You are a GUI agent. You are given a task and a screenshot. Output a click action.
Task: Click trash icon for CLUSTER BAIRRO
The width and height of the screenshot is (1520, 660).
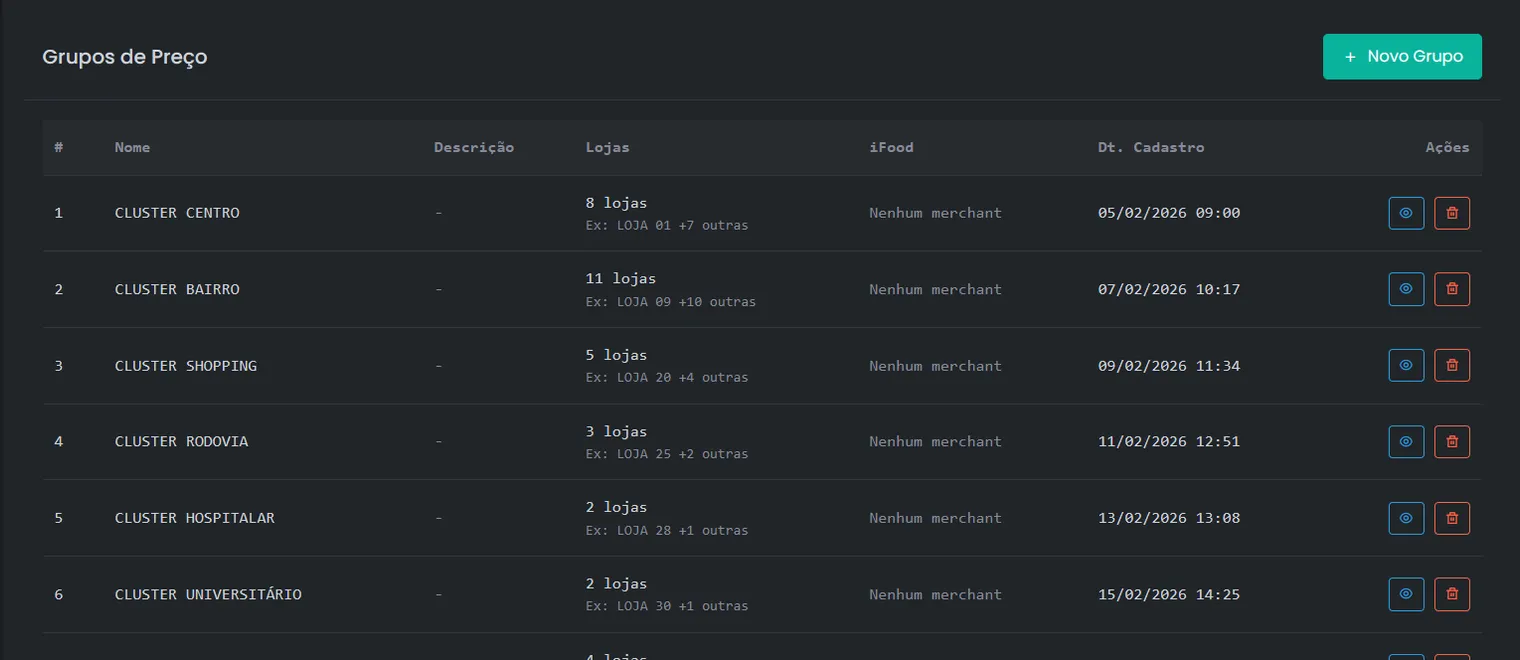(1452, 289)
